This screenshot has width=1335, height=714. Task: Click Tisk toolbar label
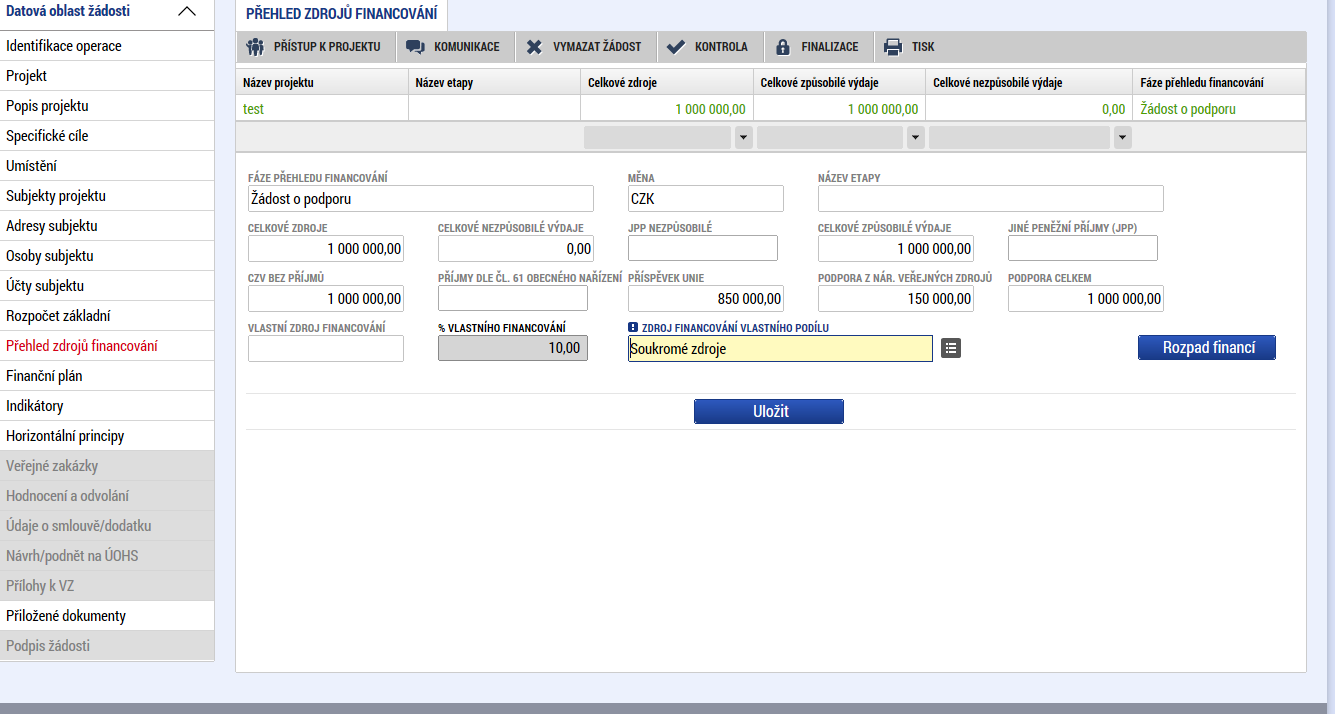(923, 47)
